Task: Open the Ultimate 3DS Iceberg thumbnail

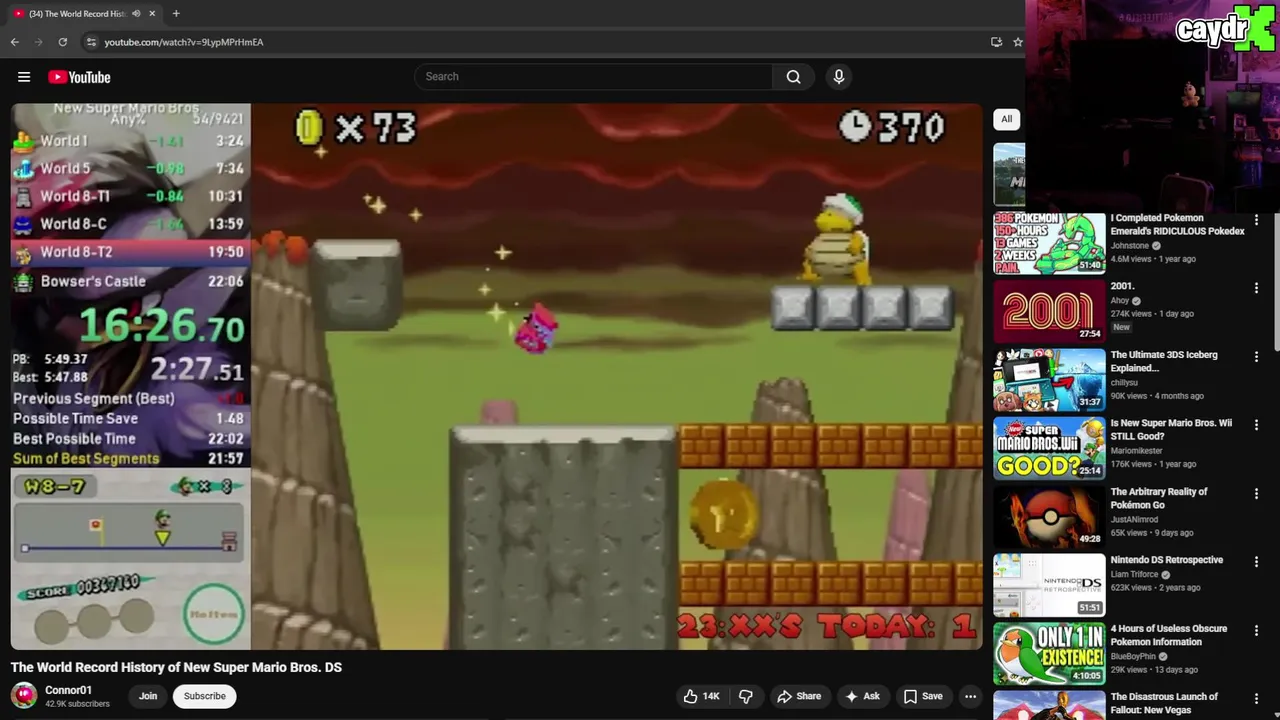Action: [x=1049, y=380]
